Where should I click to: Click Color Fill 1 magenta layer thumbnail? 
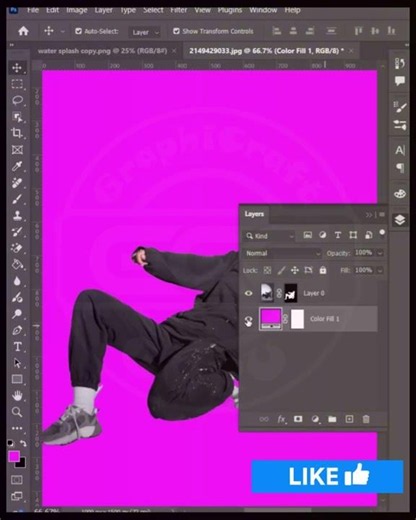coord(270,319)
